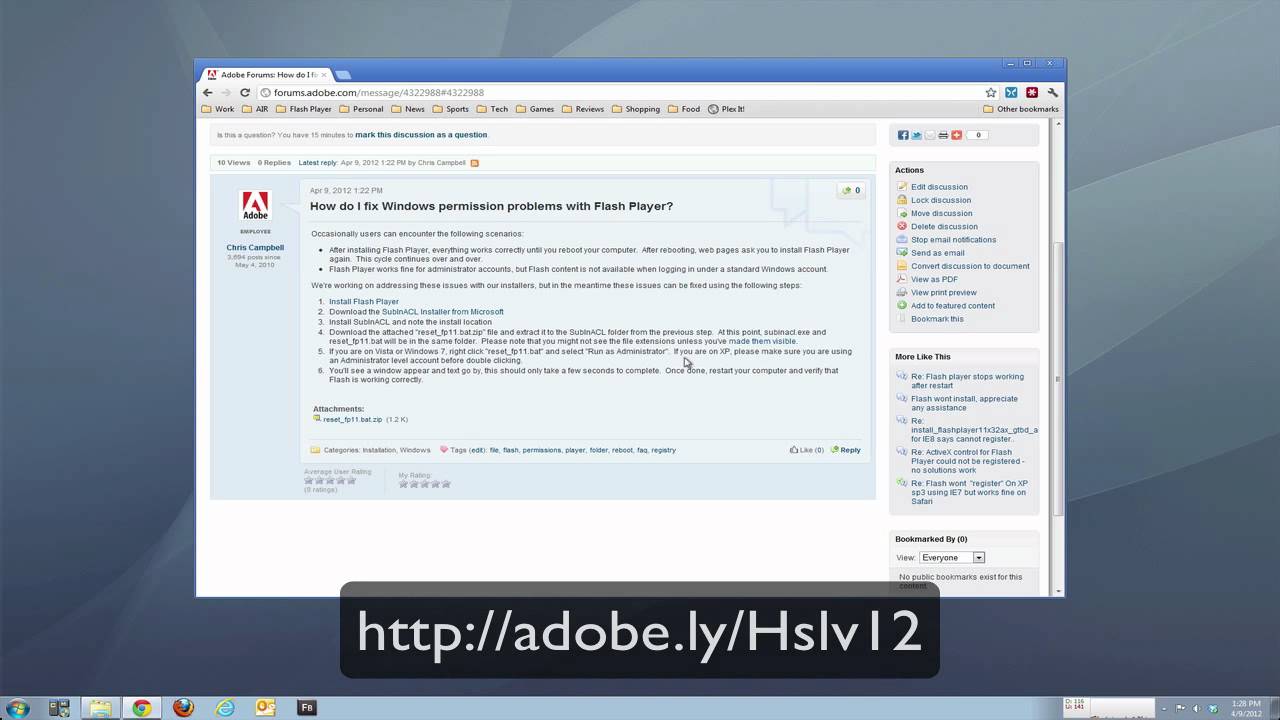Viewport: 1280px width, 720px height.
Task: Open the Tech bookmarks folder
Action: 493,109
